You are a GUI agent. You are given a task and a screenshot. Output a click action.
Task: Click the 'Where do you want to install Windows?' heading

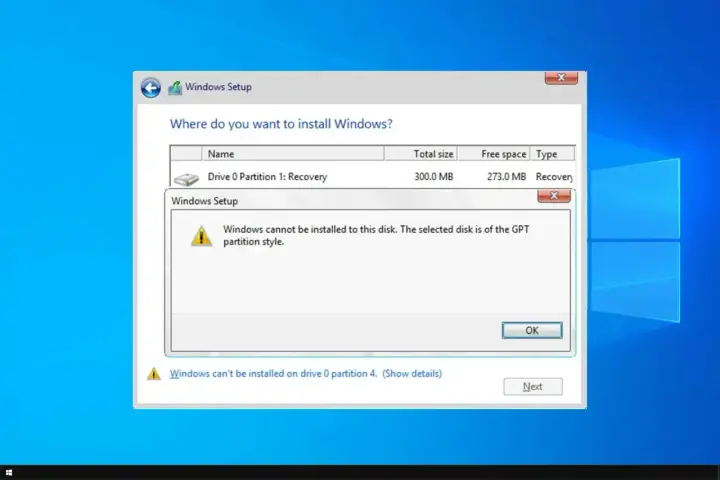[x=281, y=124]
